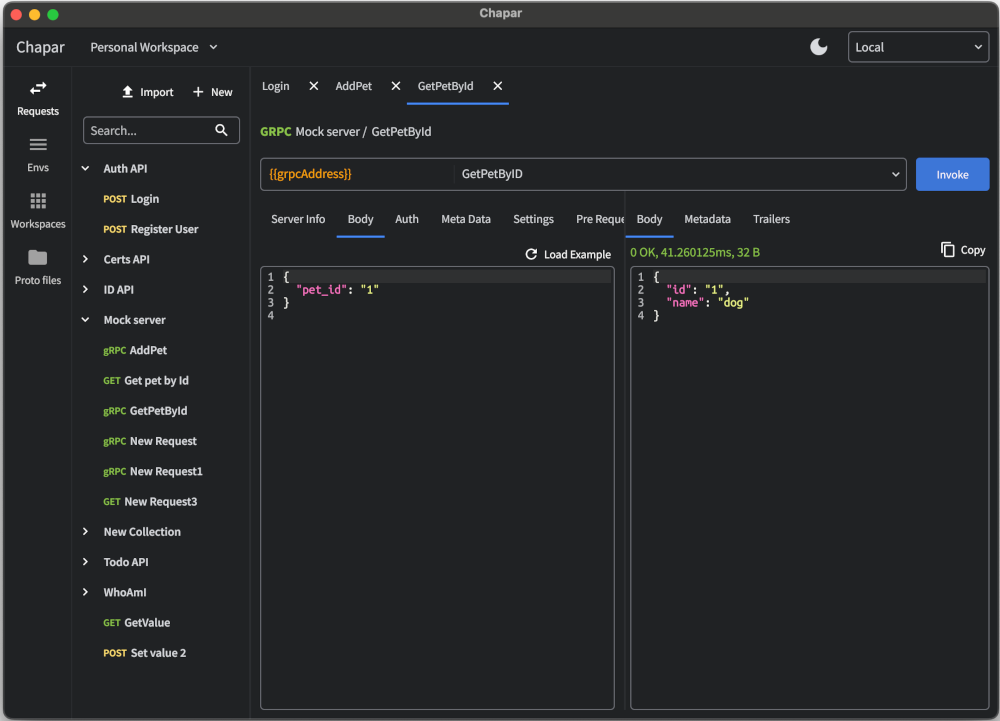Open the GET Get pet by Id request
The width and height of the screenshot is (1000, 721).
[x=146, y=381]
